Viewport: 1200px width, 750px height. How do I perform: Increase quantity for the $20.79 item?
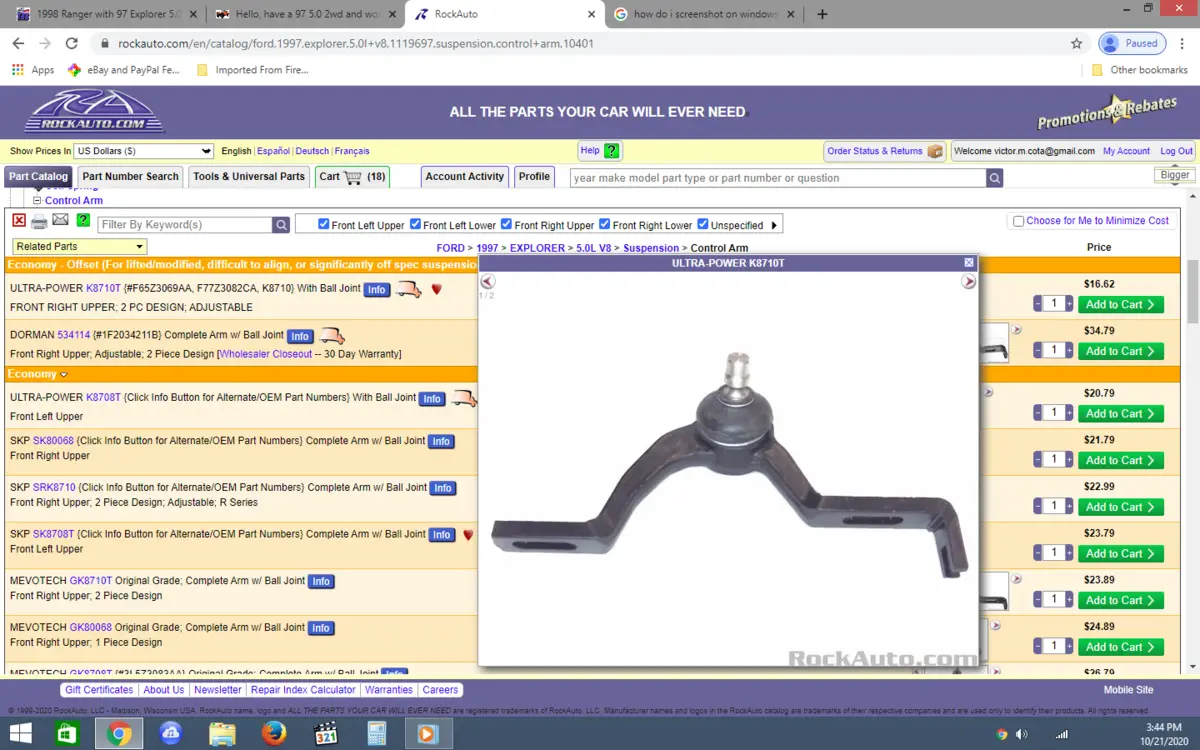pyautogui.click(x=1069, y=413)
